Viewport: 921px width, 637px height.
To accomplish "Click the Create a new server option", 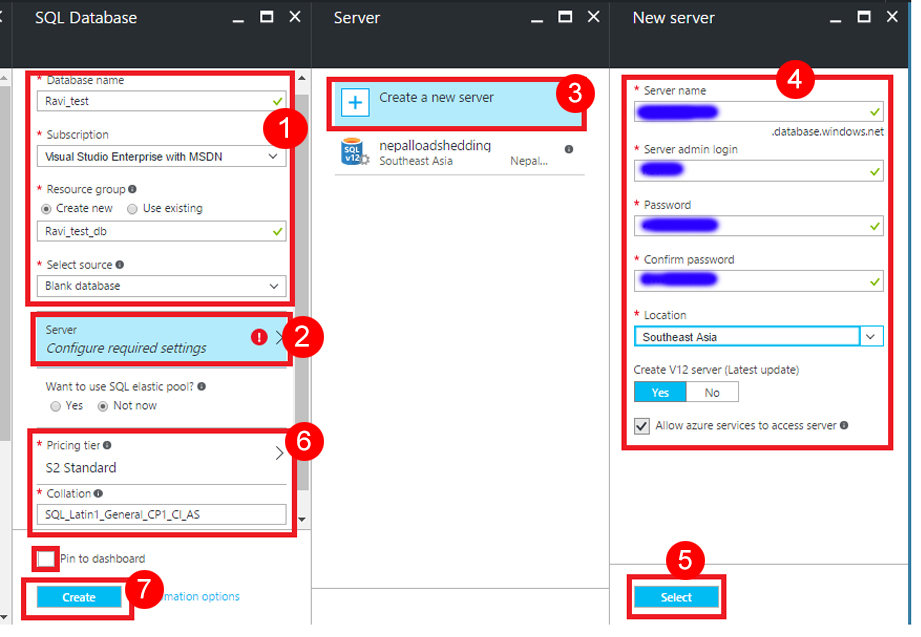I will coord(458,103).
